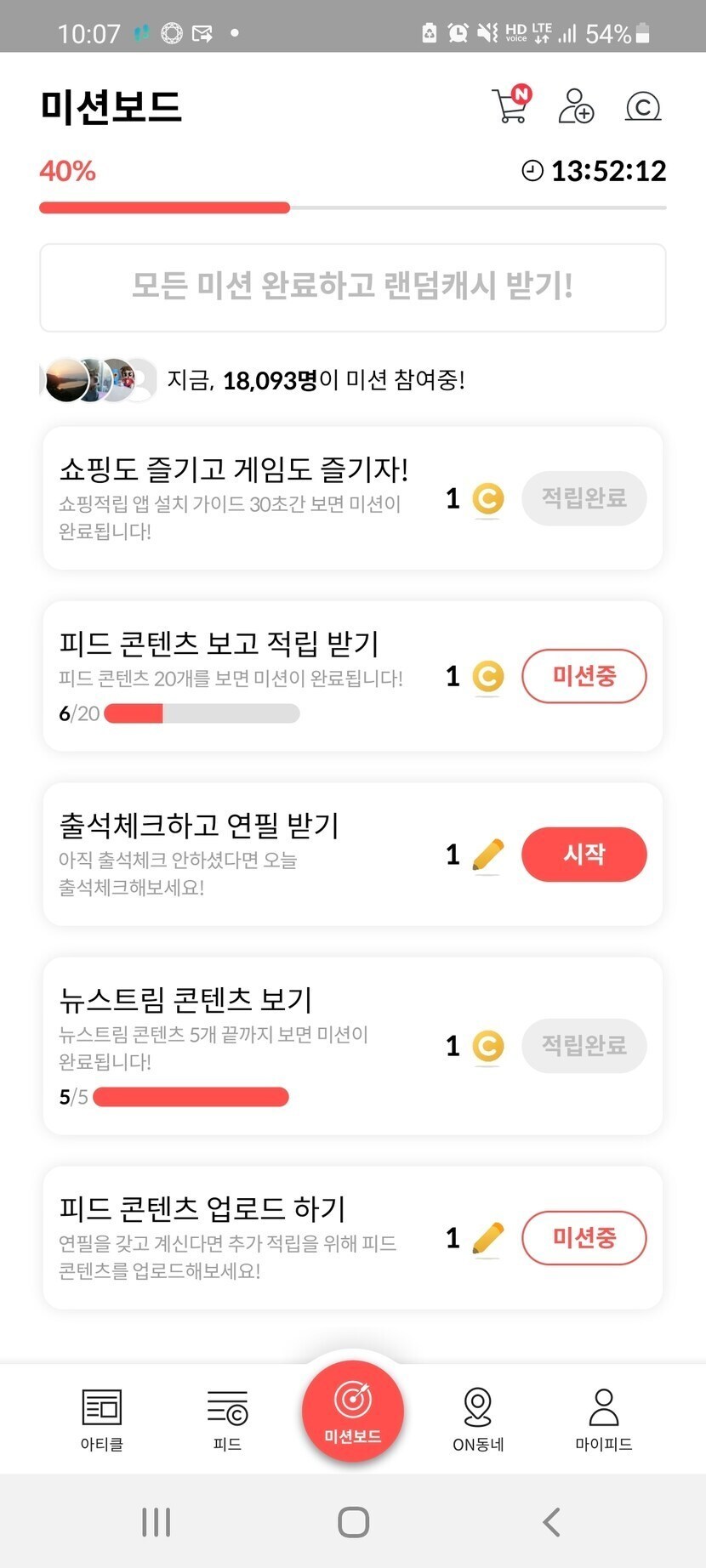Tap 적립완료 on shopping game mission
The image size is (706, 1568).
[x=584, y=497]
